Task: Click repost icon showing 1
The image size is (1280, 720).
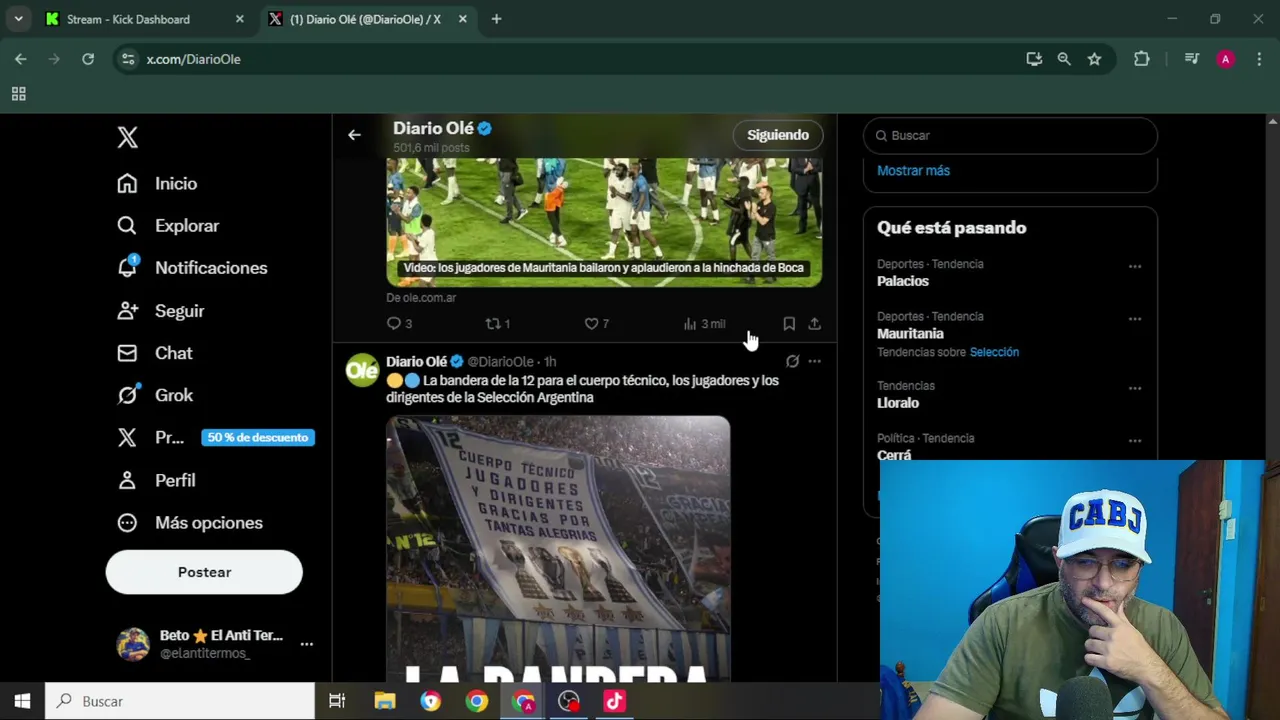Action: click(492, 324)
